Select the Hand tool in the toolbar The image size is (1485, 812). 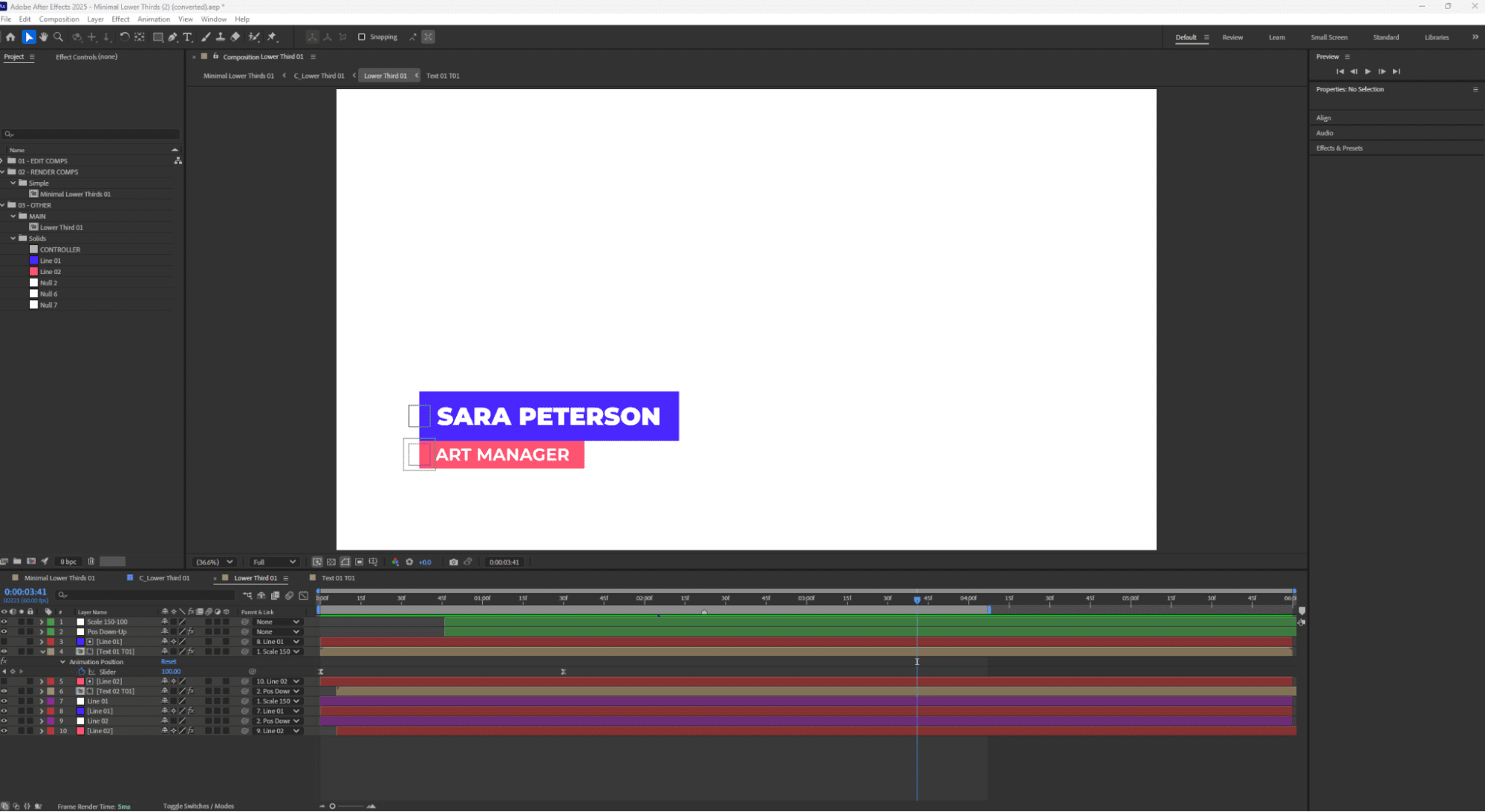(43, 36)
